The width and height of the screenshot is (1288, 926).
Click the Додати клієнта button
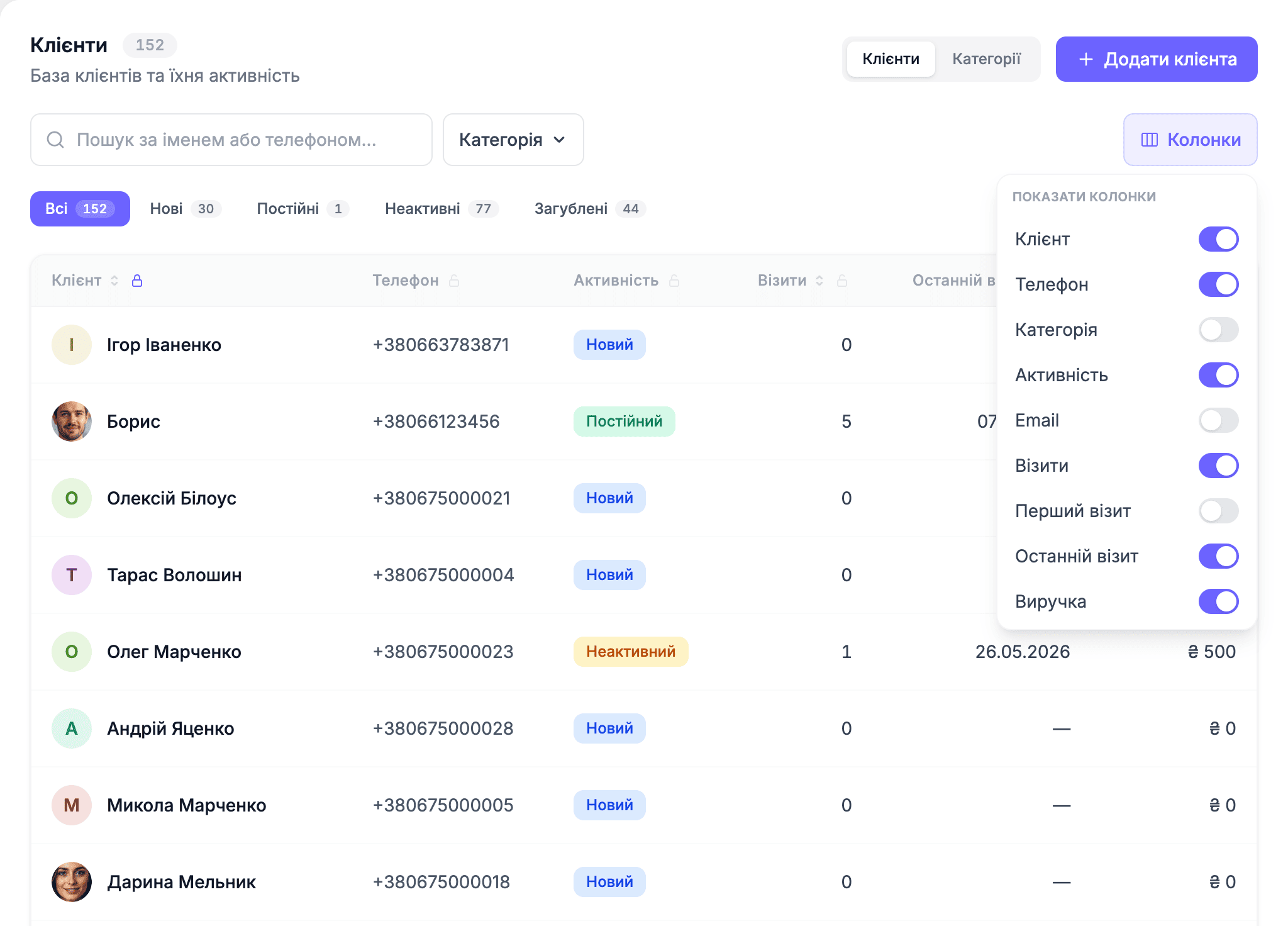1157,59
